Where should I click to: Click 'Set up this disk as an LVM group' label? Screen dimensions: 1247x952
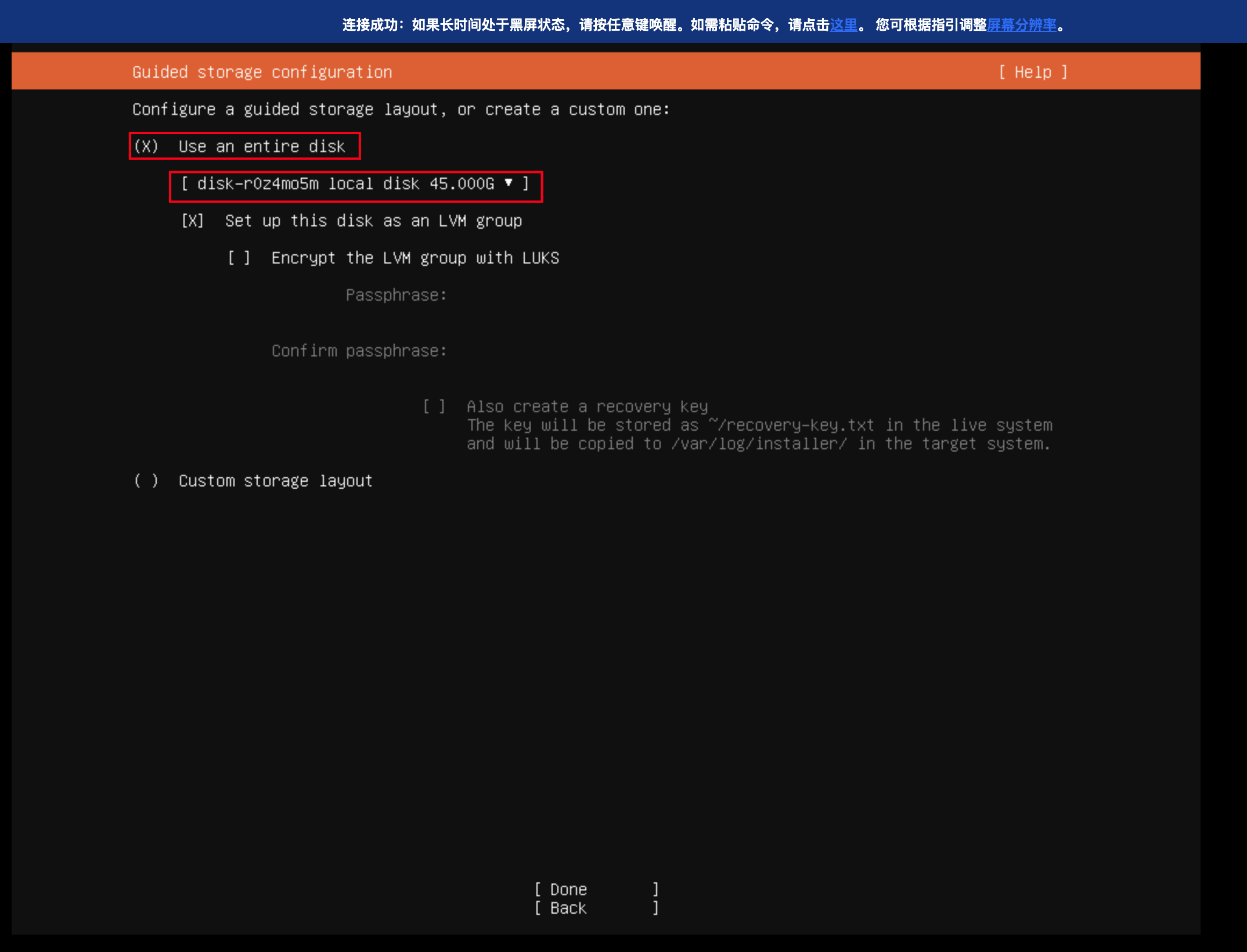373,221
